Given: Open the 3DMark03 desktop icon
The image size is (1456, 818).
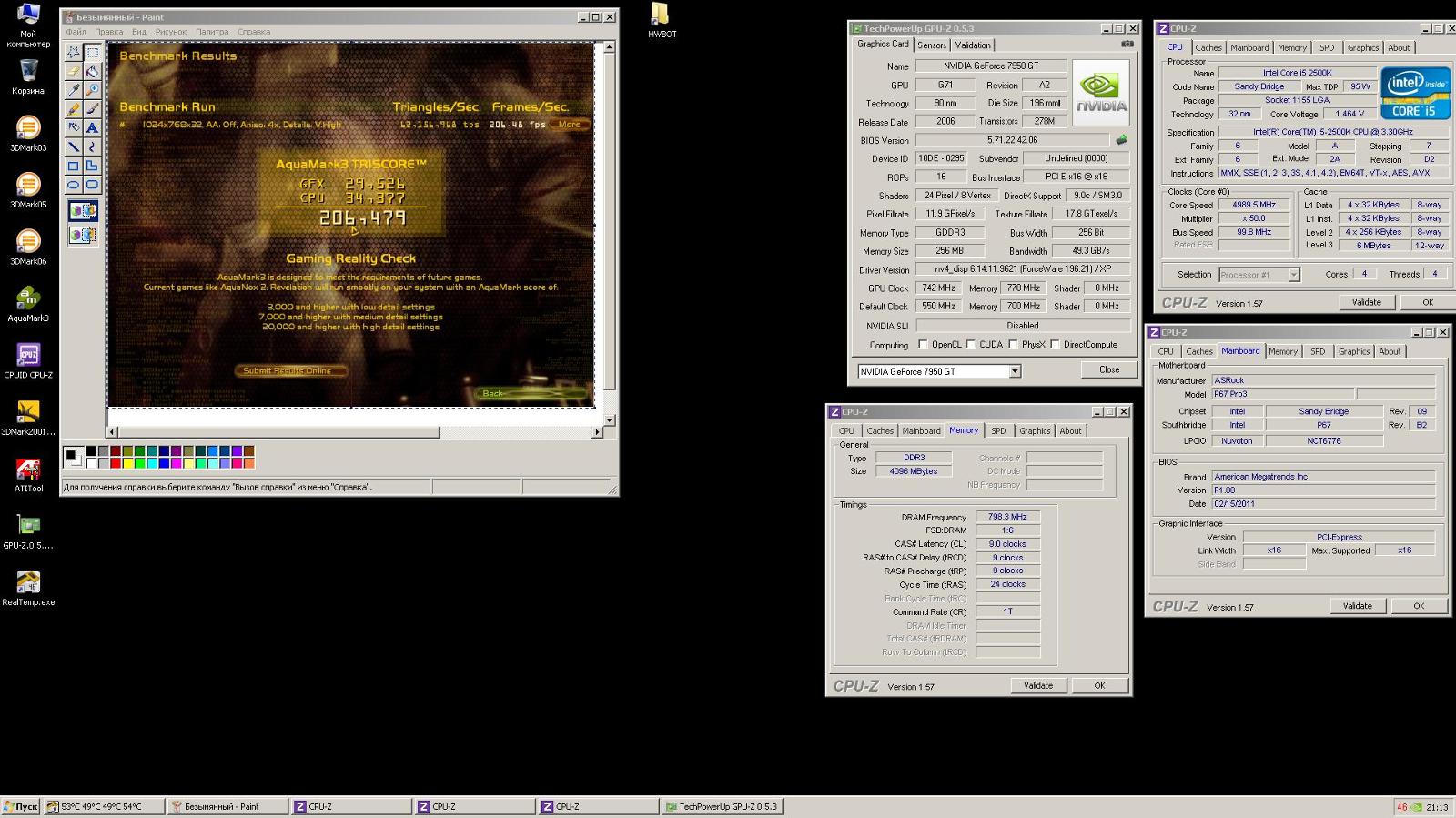Looking at the screenshot, I should point(28,133).
